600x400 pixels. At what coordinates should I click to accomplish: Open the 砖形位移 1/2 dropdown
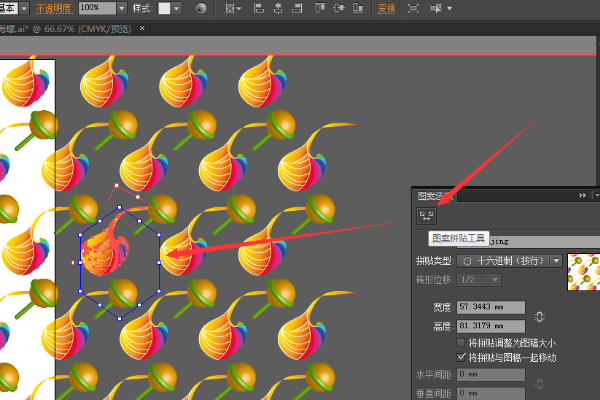(479, 280)
